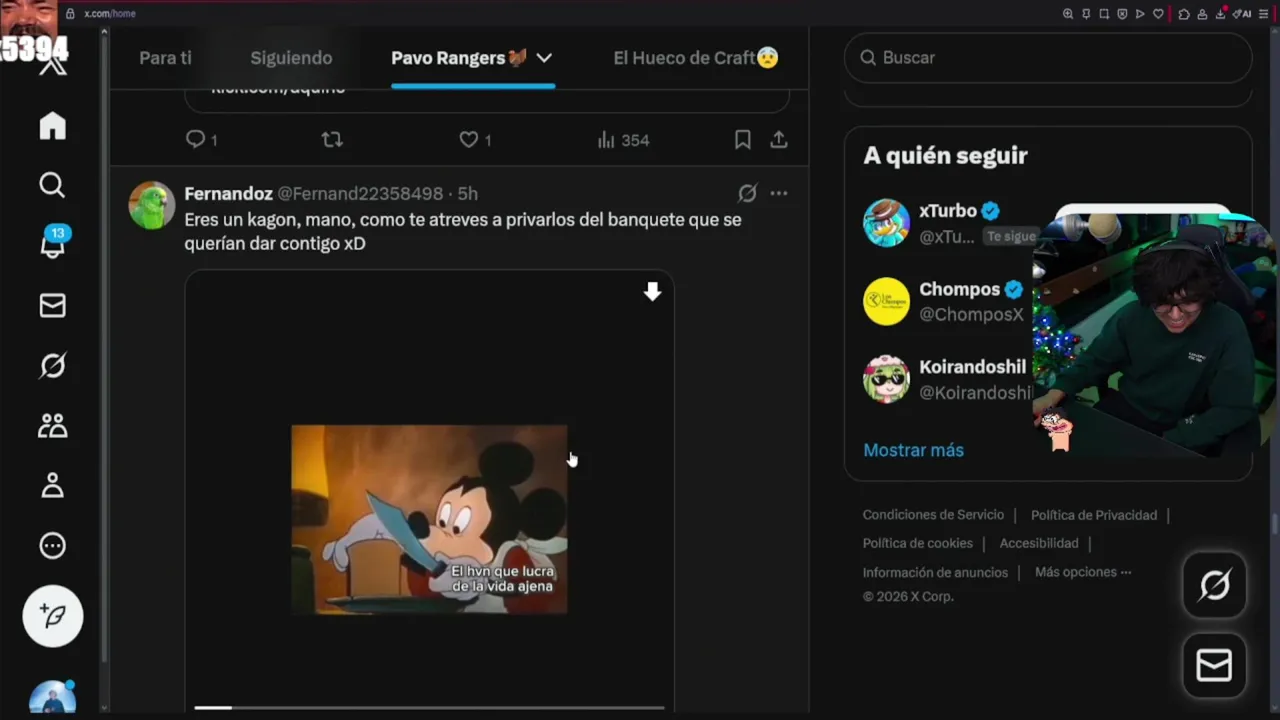1280x720 pixels.
Task: Click Koirandoshil avatar image
Action: coord(886,379)
